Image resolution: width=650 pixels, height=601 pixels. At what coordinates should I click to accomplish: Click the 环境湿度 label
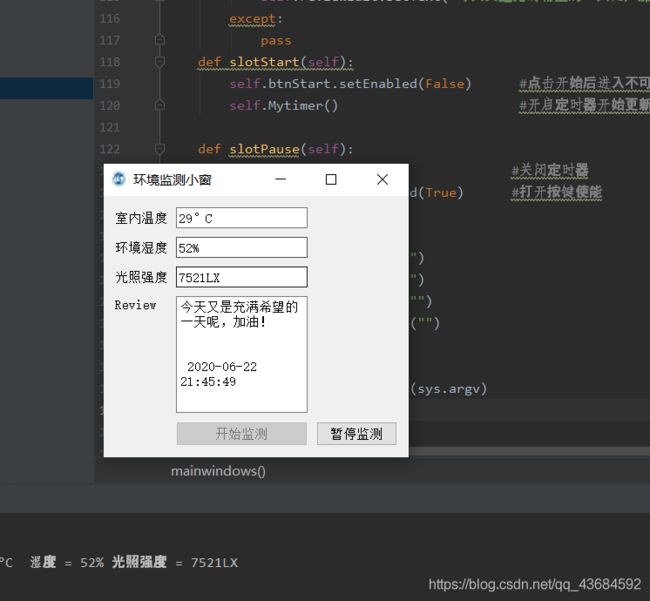pyautogui.click(x=141, y=247)
